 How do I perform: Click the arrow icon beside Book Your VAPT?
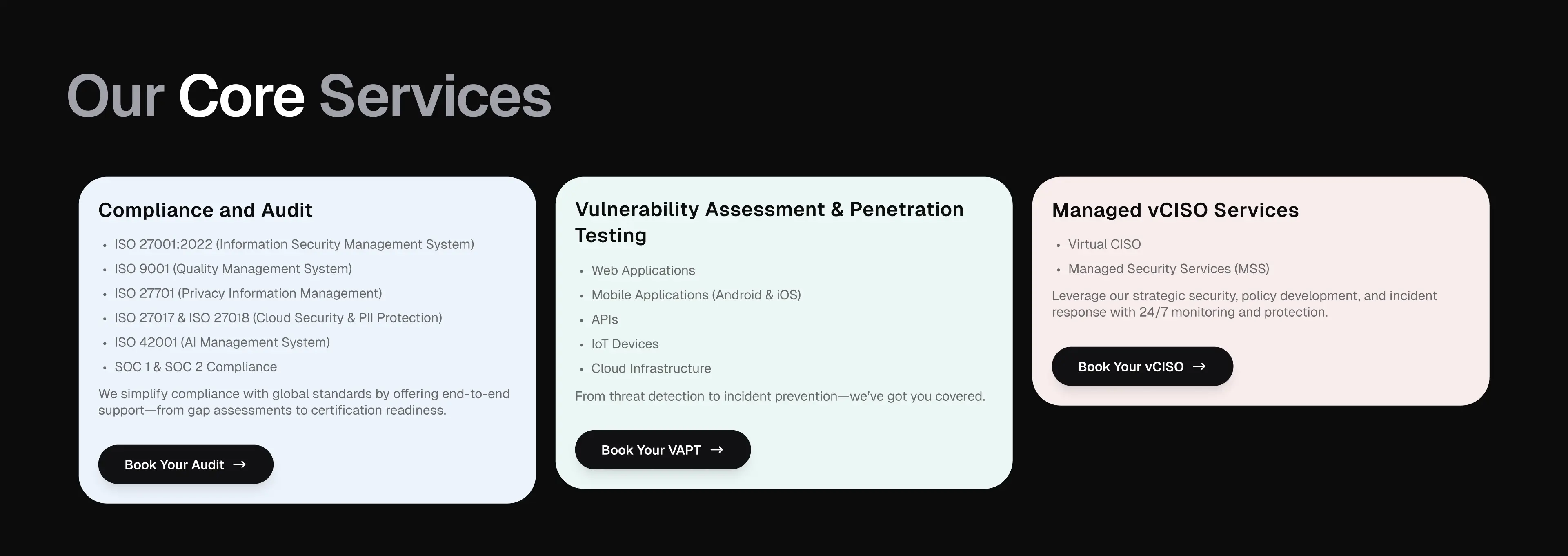click(x=716, y=450)
